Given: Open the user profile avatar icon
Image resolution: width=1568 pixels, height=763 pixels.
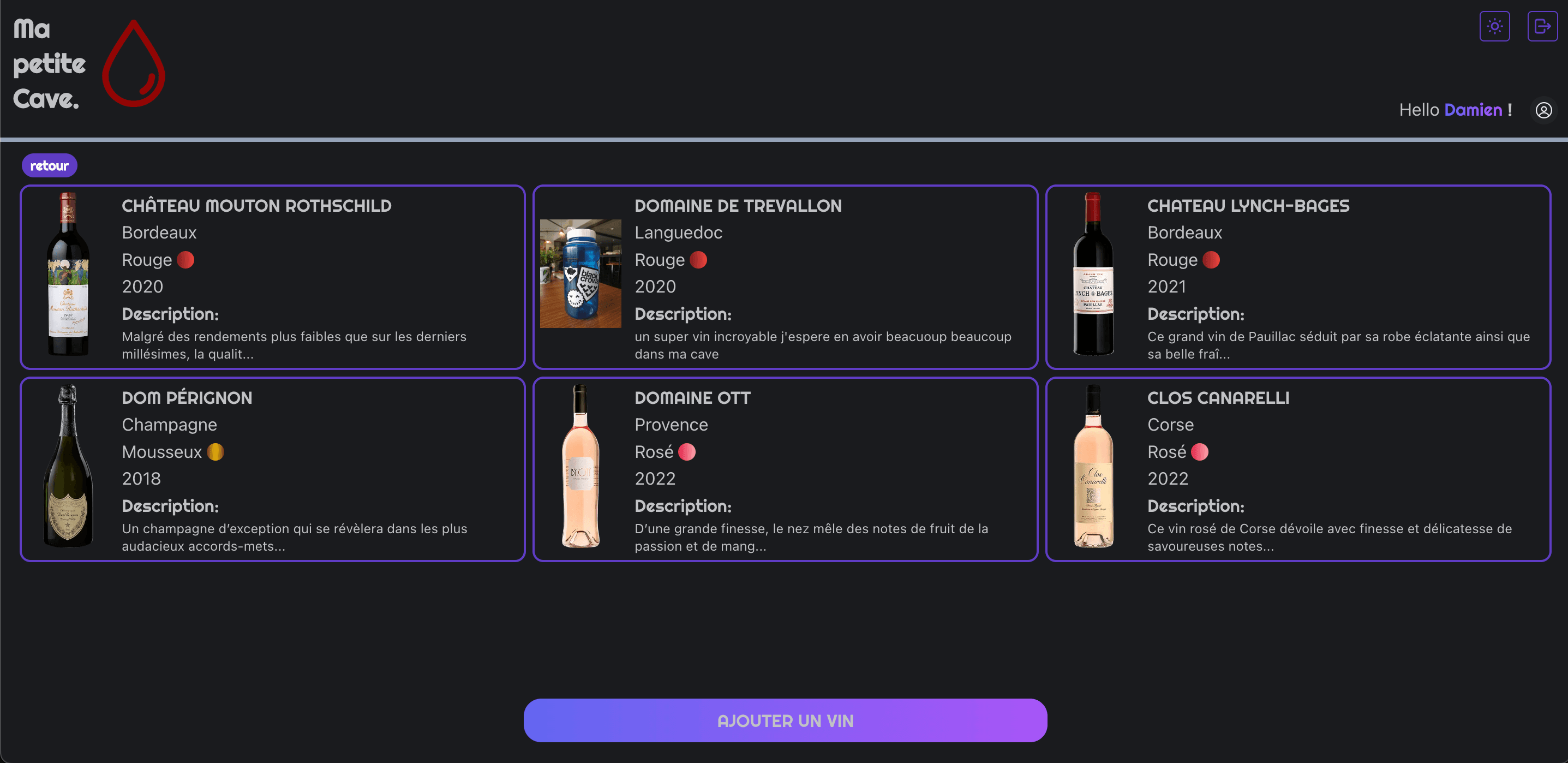Looking at the screenshot, I should (1543, 110).
